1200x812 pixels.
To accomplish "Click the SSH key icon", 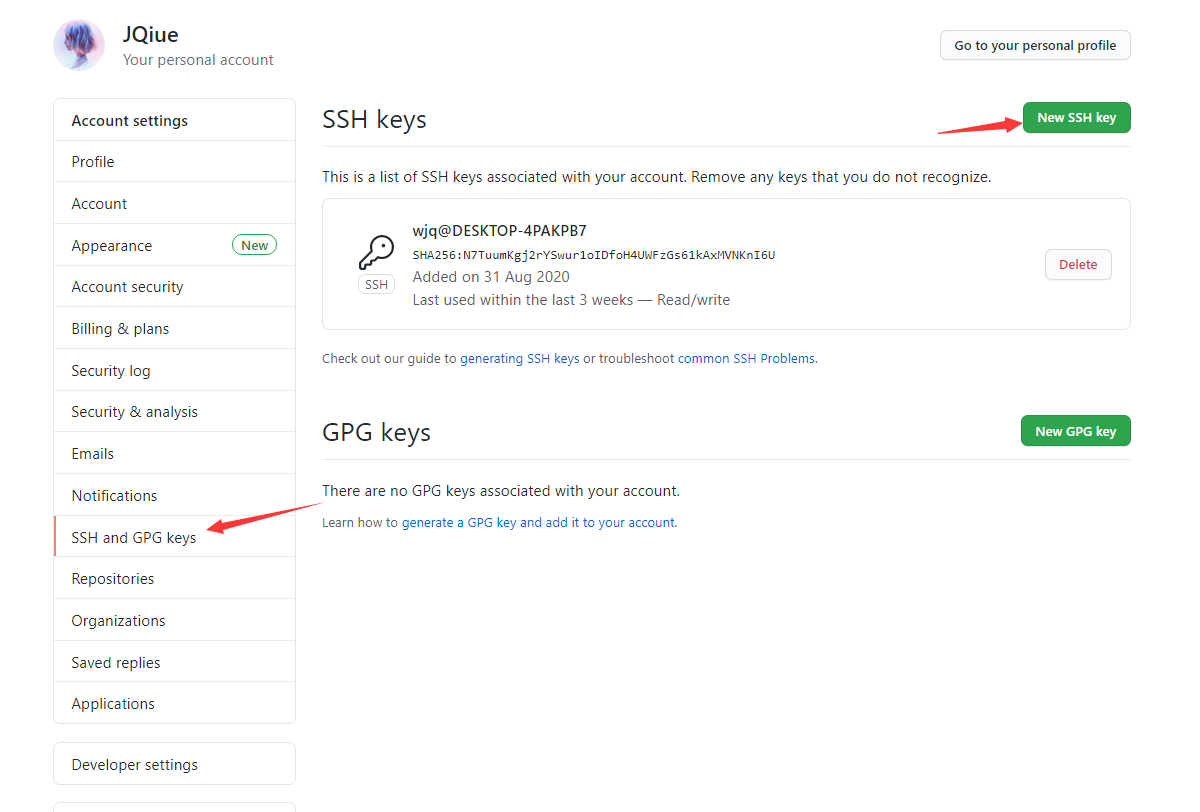I will pos(376,254).
